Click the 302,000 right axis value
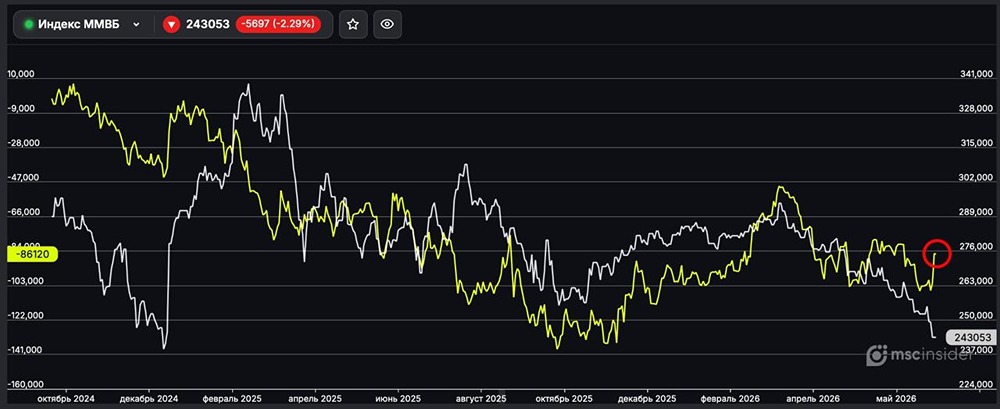The width and height of the screenshot is (1000, 409). (976, 178)
